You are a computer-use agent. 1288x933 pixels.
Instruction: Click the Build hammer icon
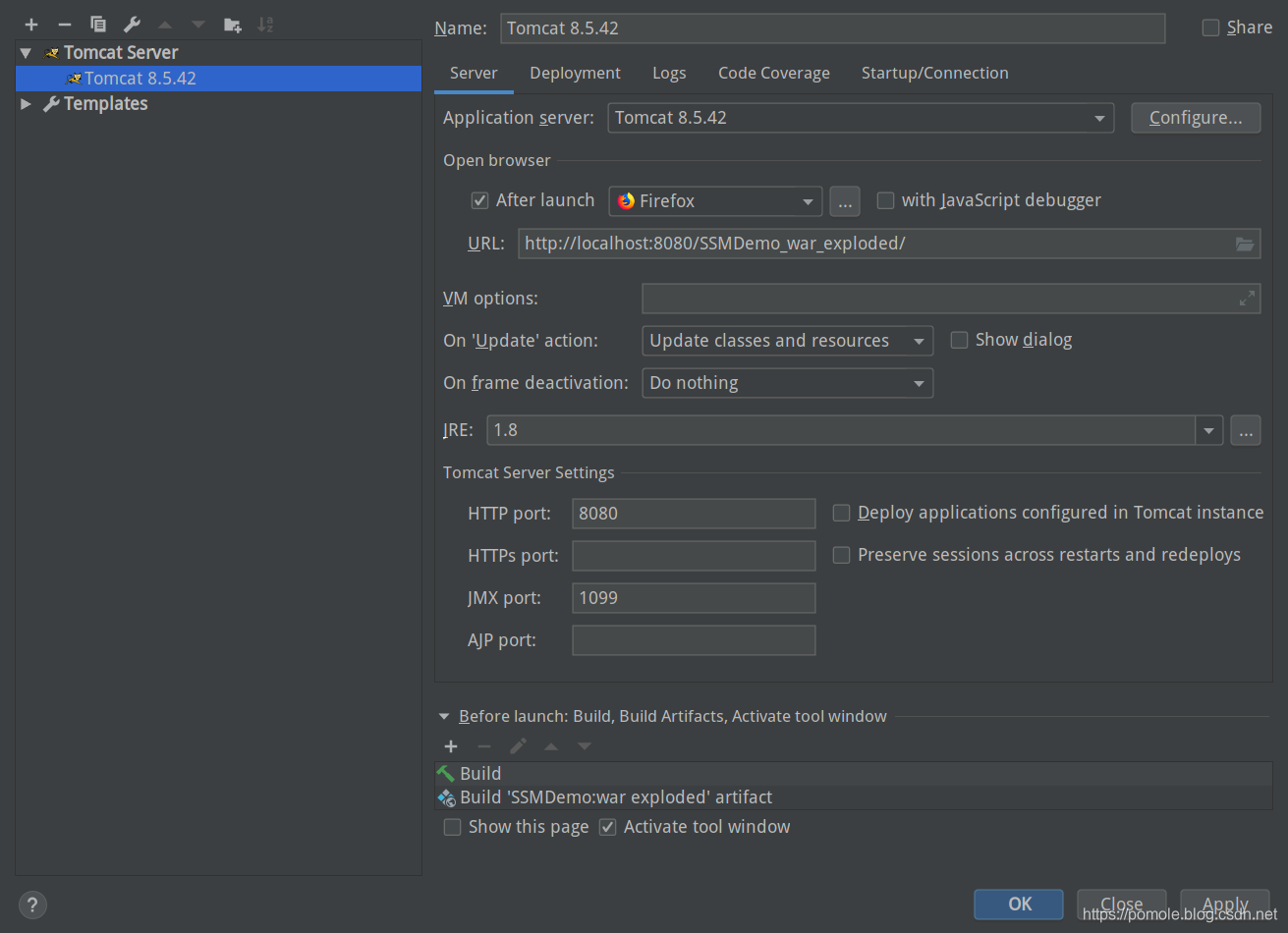pyautogui.click(x=446, y=774)
